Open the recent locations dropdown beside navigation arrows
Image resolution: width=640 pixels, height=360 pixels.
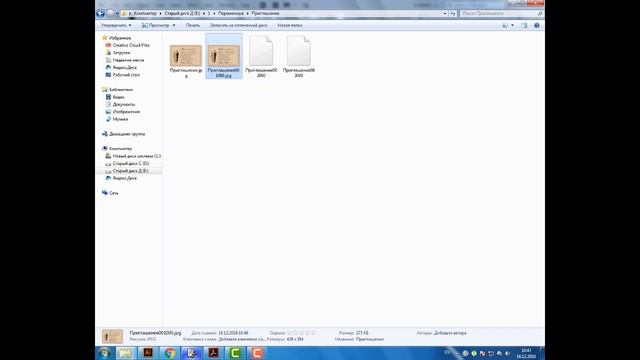(x=117, y=13)
